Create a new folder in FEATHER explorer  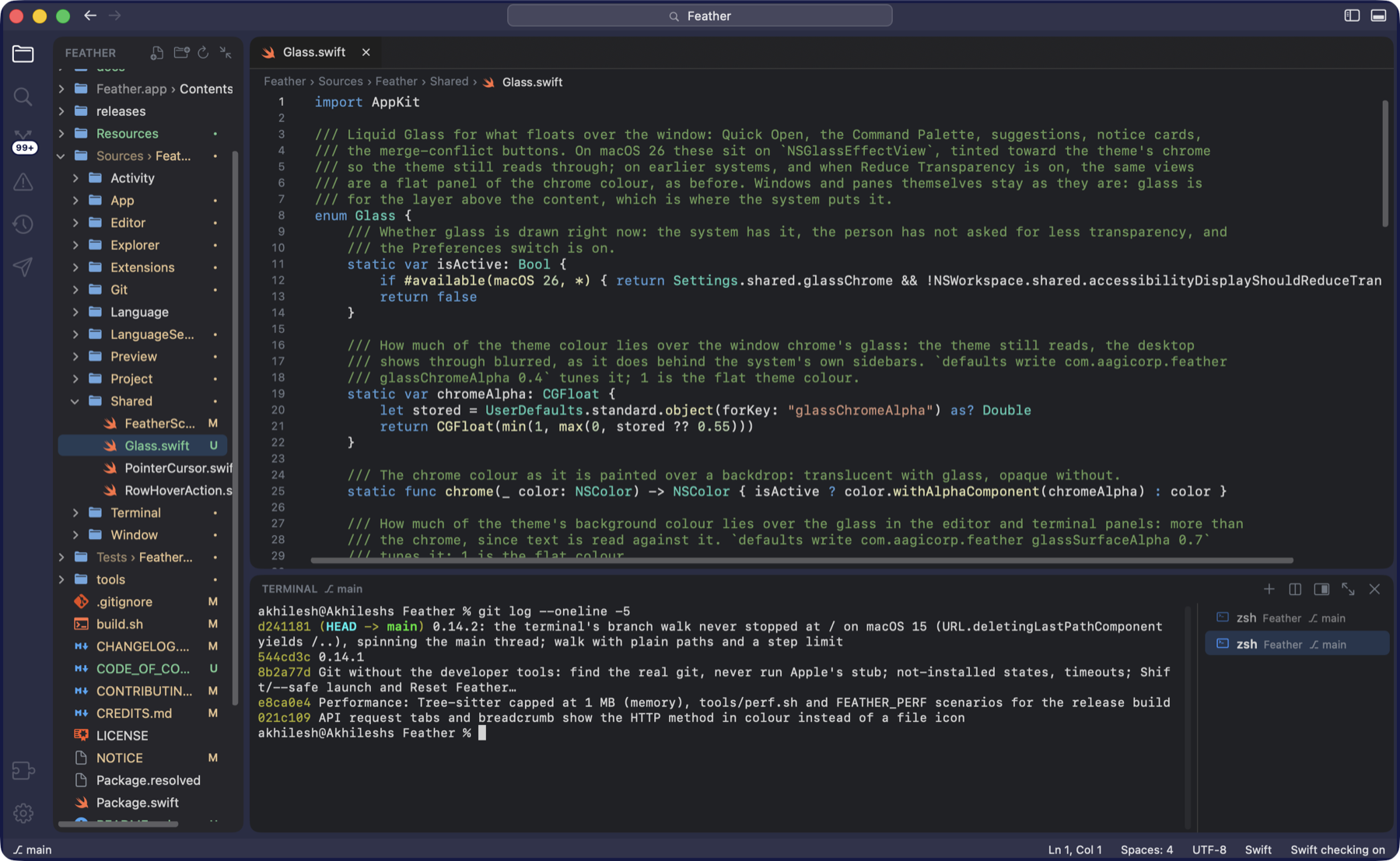181,53
